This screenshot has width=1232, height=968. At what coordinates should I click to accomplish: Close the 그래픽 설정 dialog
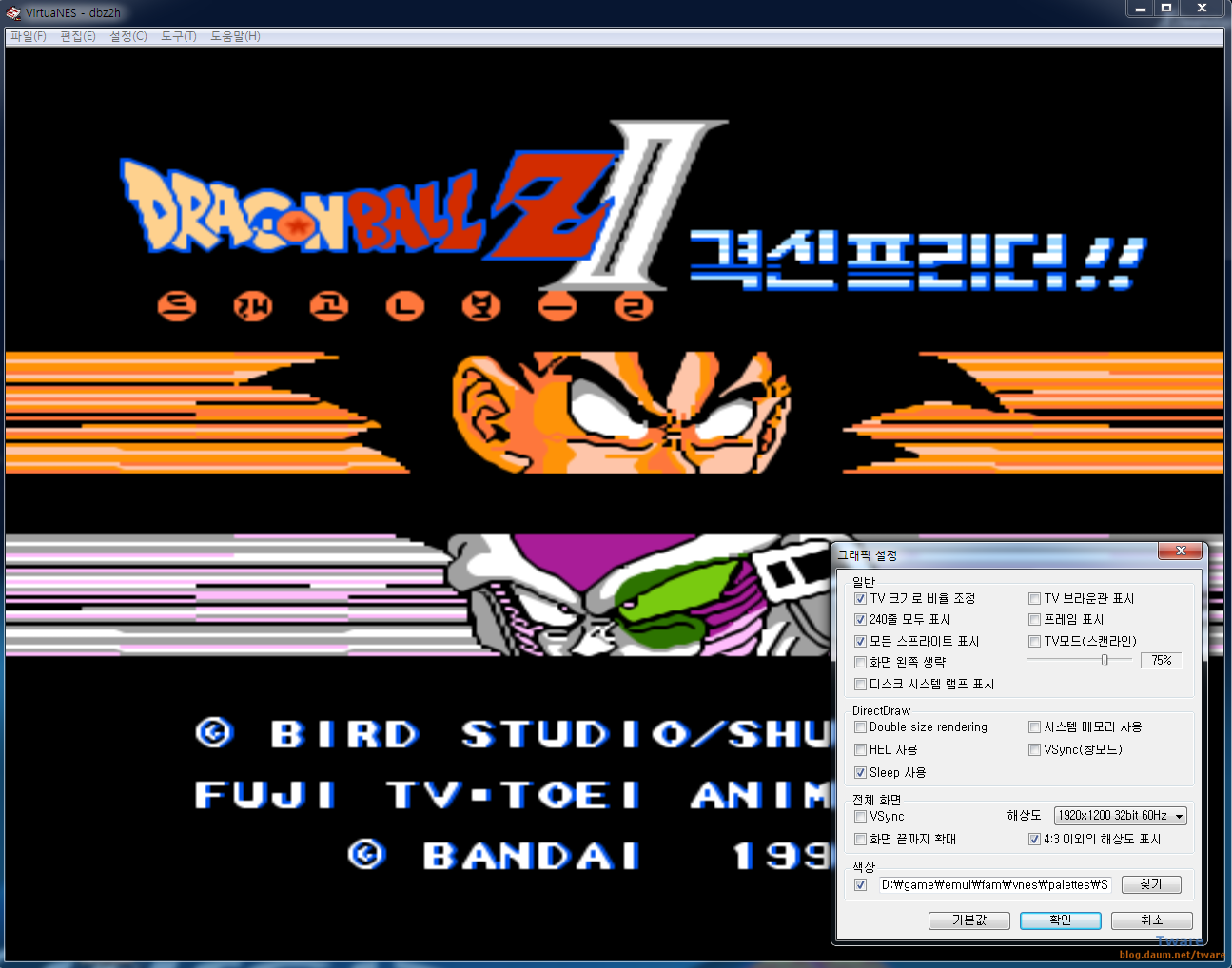[x=1181, y=552]
